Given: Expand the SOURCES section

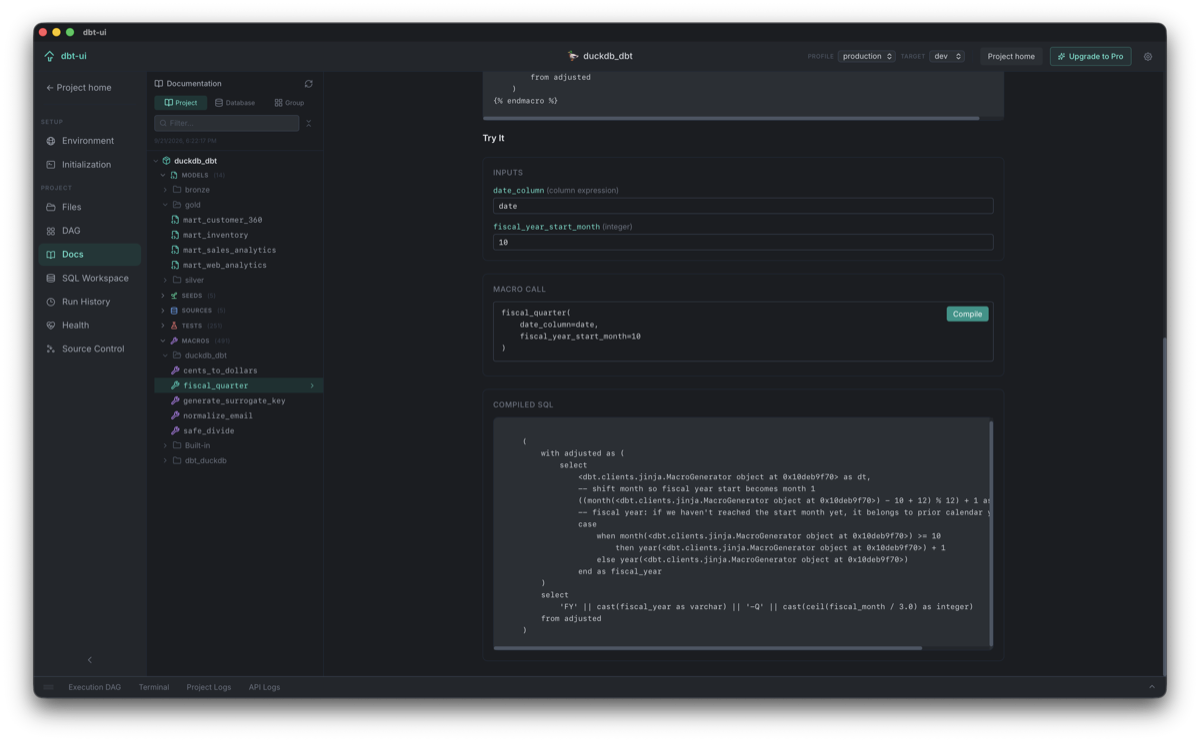Looking at the screenshot, I should [163, 311].
